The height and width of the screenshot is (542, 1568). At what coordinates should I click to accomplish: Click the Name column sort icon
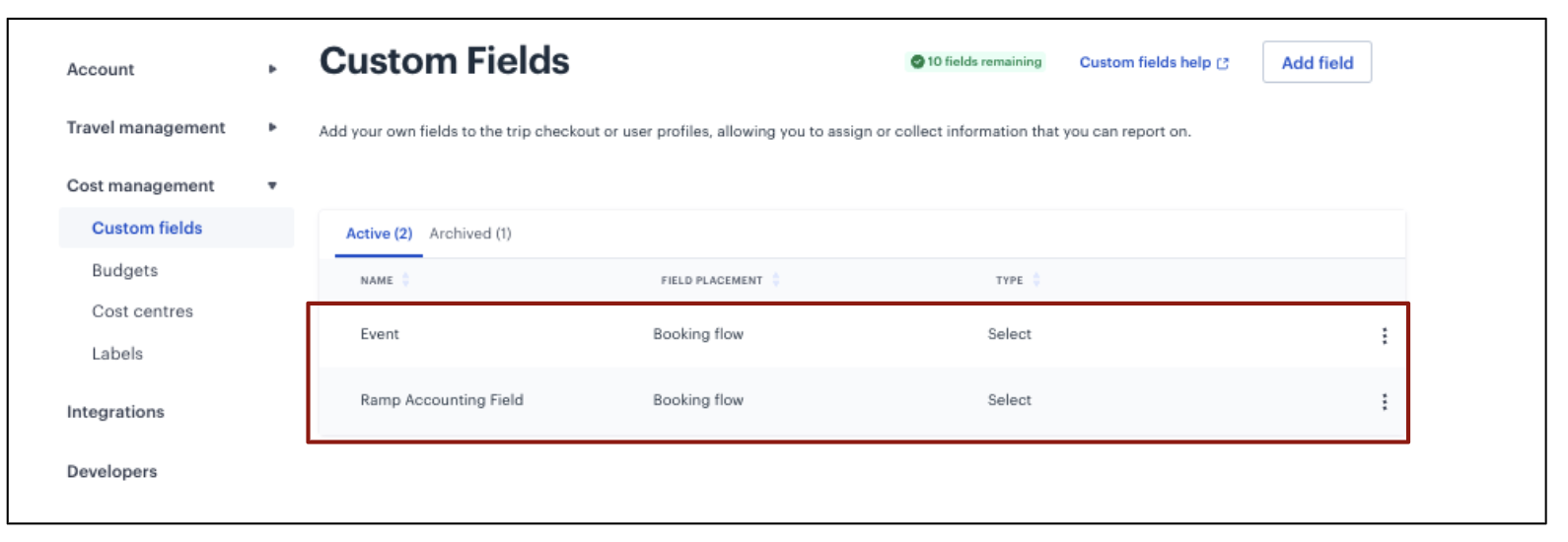pos(405,281)
